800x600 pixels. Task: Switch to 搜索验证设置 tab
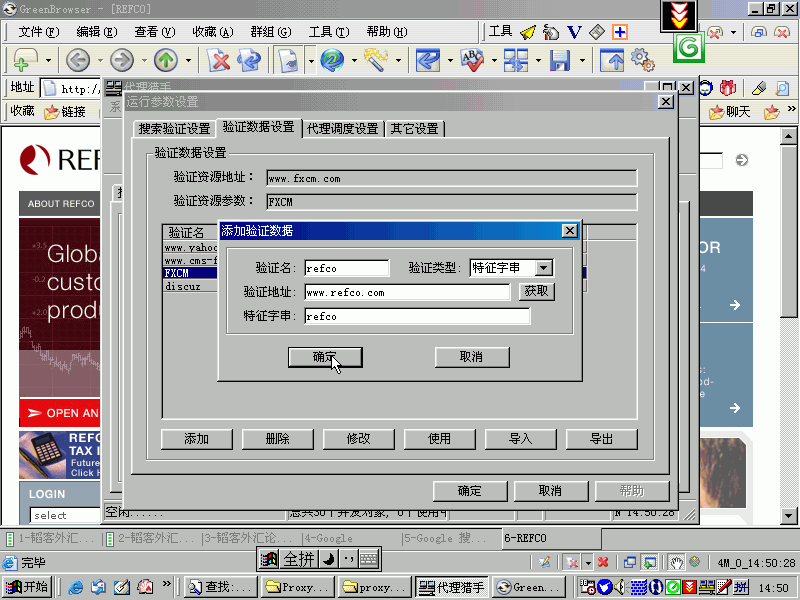174,129
